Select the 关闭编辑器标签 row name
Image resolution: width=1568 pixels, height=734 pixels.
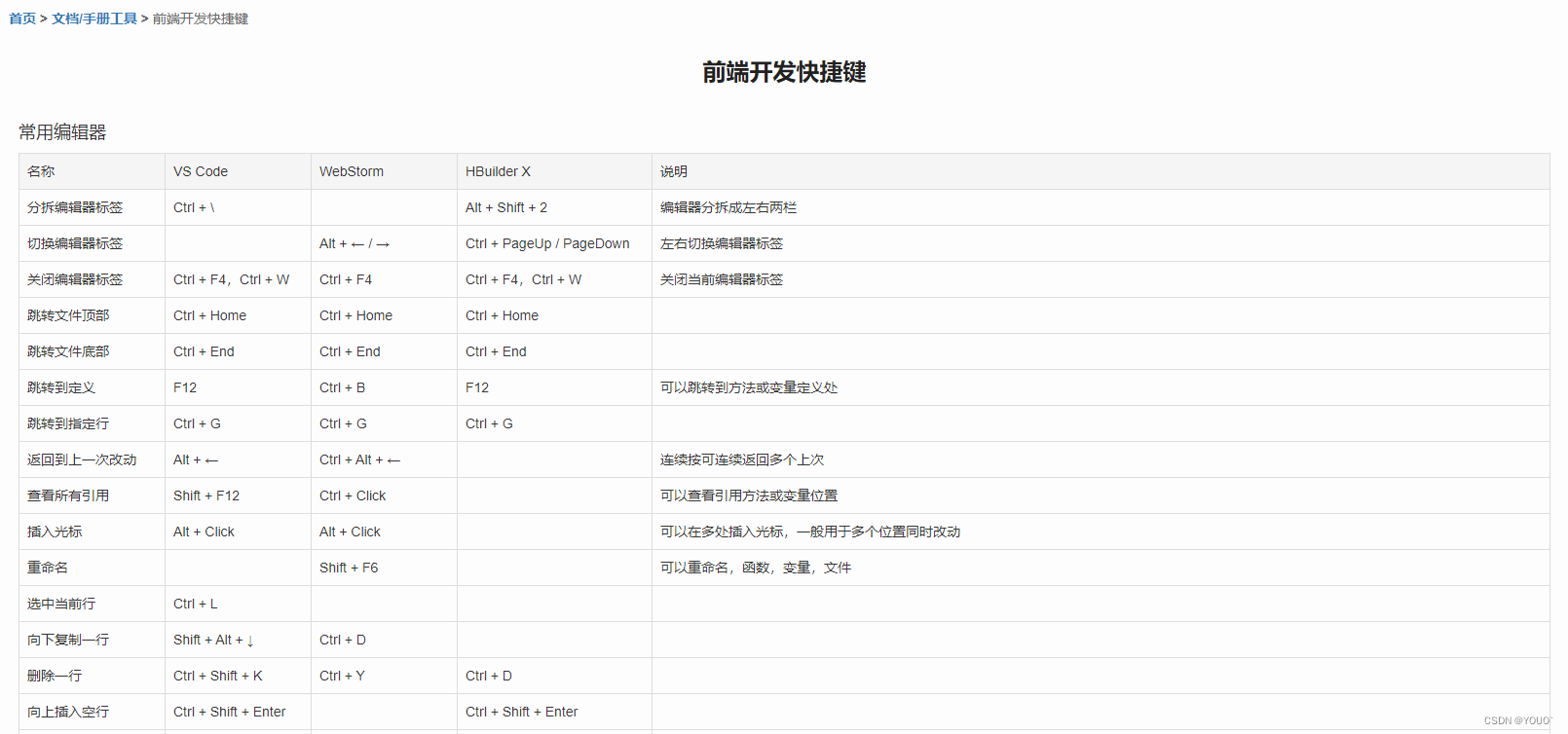75,279
